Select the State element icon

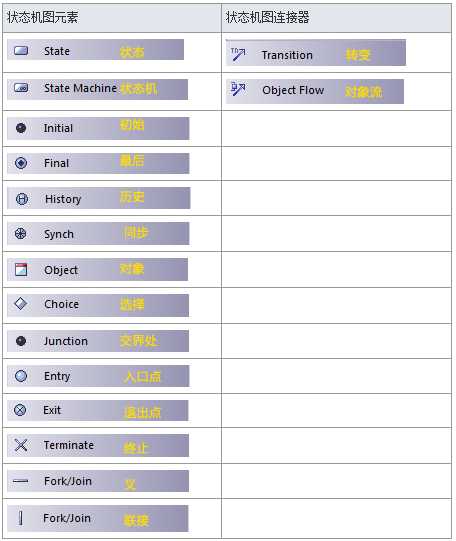[x=21, y=51]
